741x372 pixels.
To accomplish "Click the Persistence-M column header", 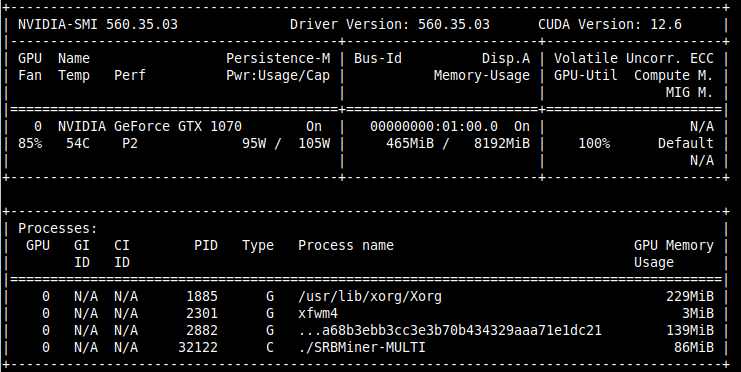I will click(278, 58).
